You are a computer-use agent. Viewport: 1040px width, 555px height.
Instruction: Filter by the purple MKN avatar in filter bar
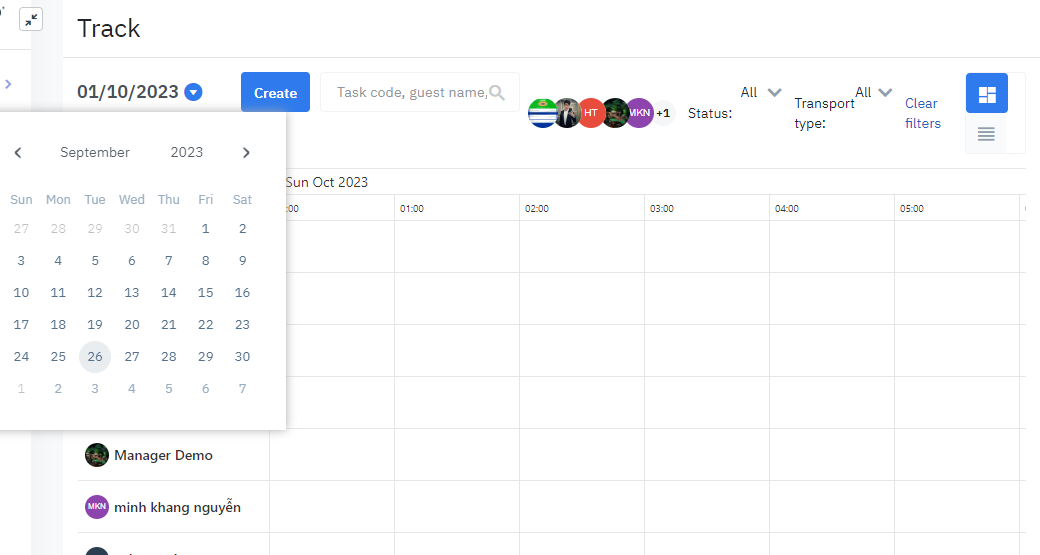pos(639,113)
